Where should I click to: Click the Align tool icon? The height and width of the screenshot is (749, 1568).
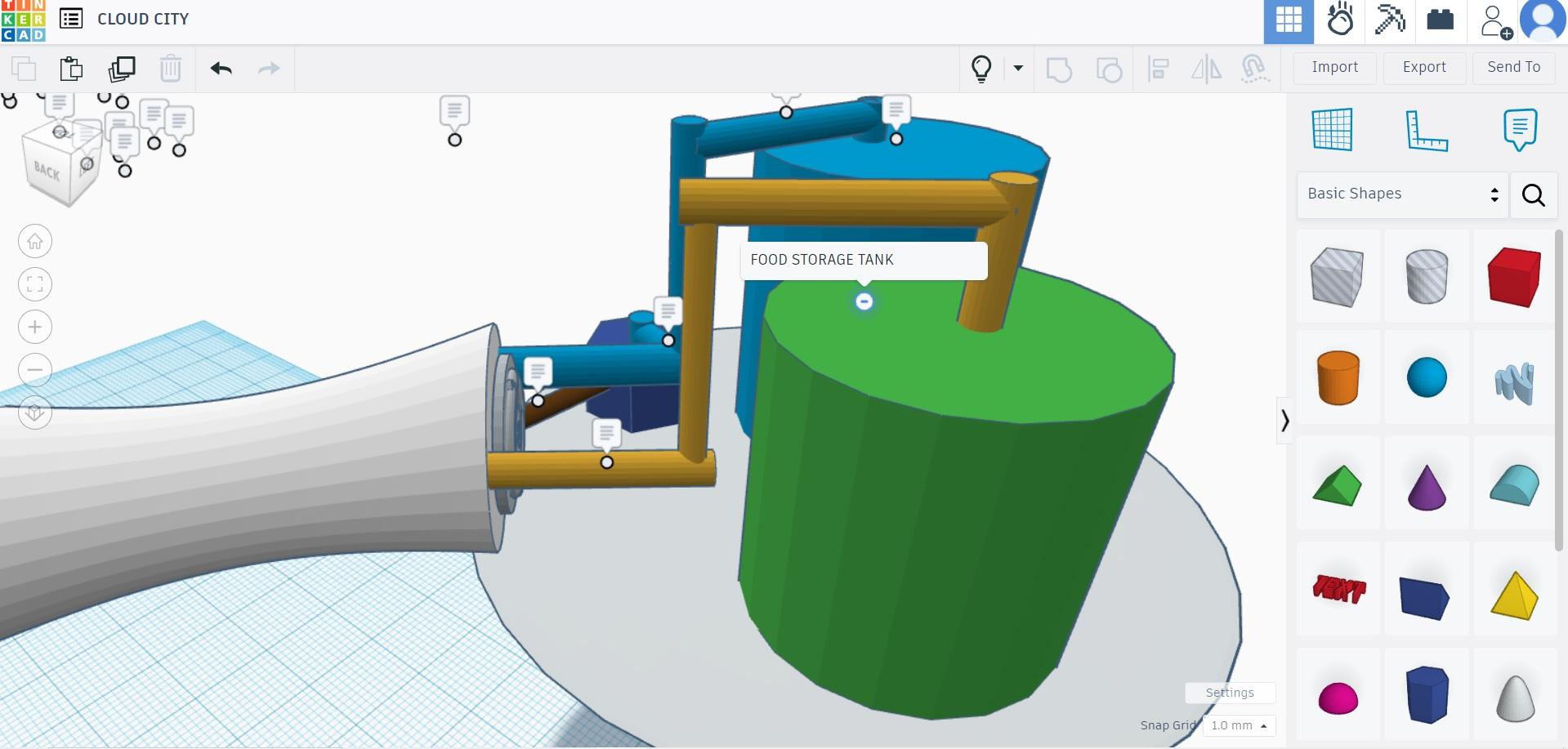tap(1158, 69)
